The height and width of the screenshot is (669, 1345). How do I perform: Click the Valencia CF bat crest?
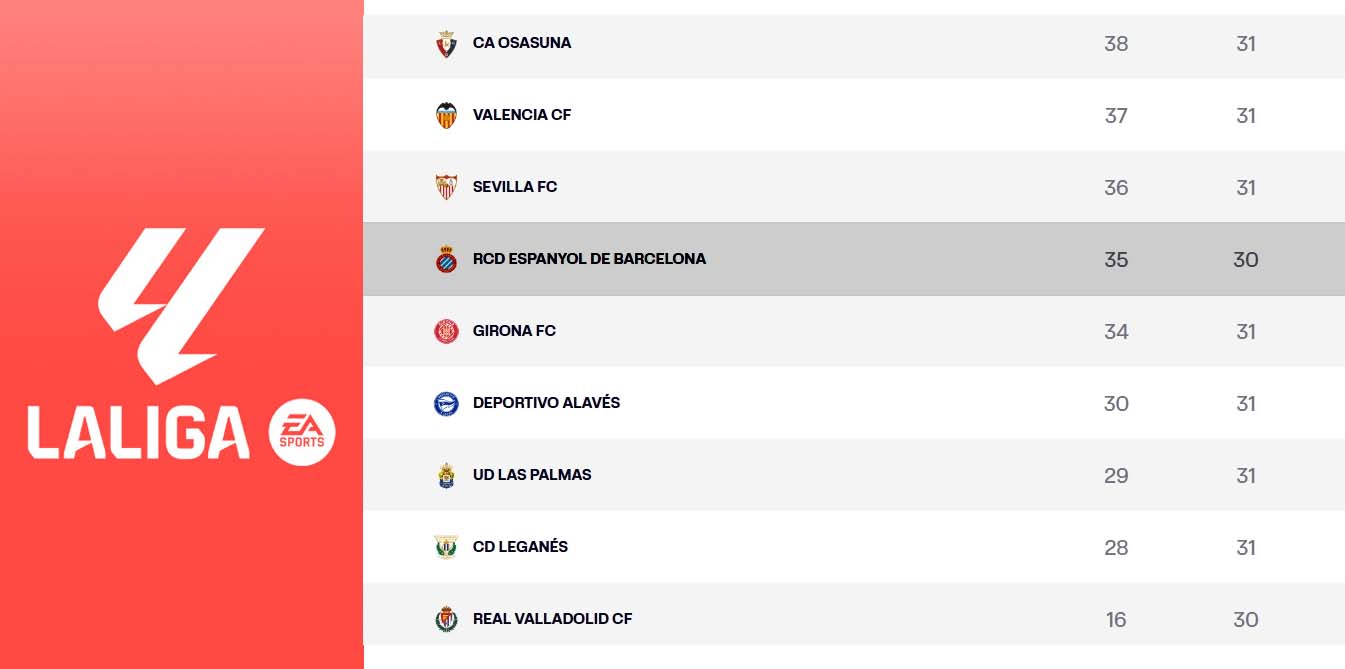(x=446, y=115)
